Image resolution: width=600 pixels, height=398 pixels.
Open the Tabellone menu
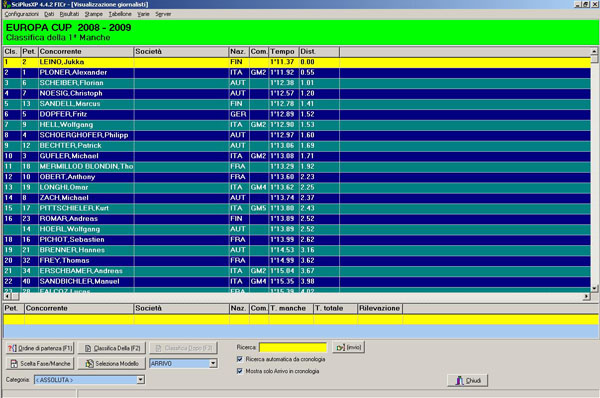coord(120,14)
